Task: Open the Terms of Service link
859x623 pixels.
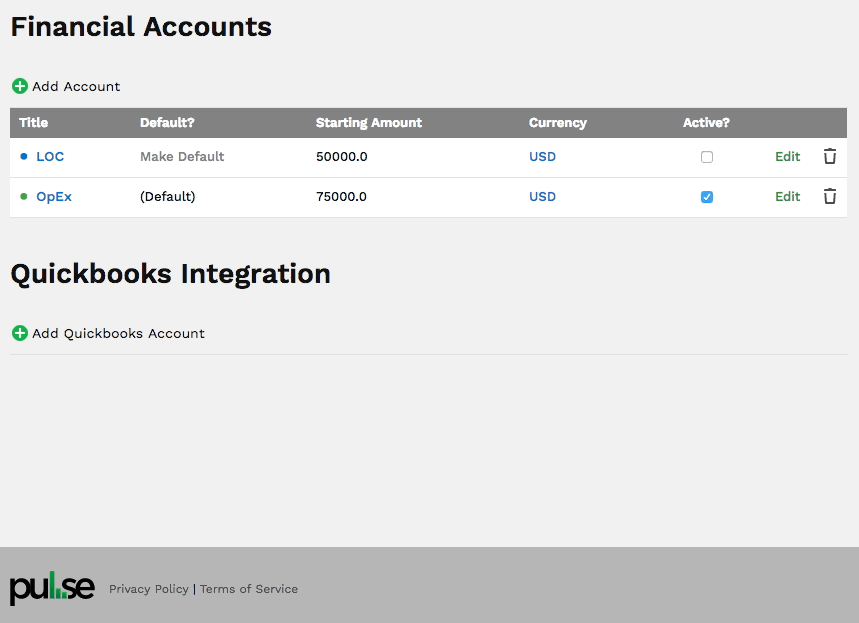Action: point(249,589)
